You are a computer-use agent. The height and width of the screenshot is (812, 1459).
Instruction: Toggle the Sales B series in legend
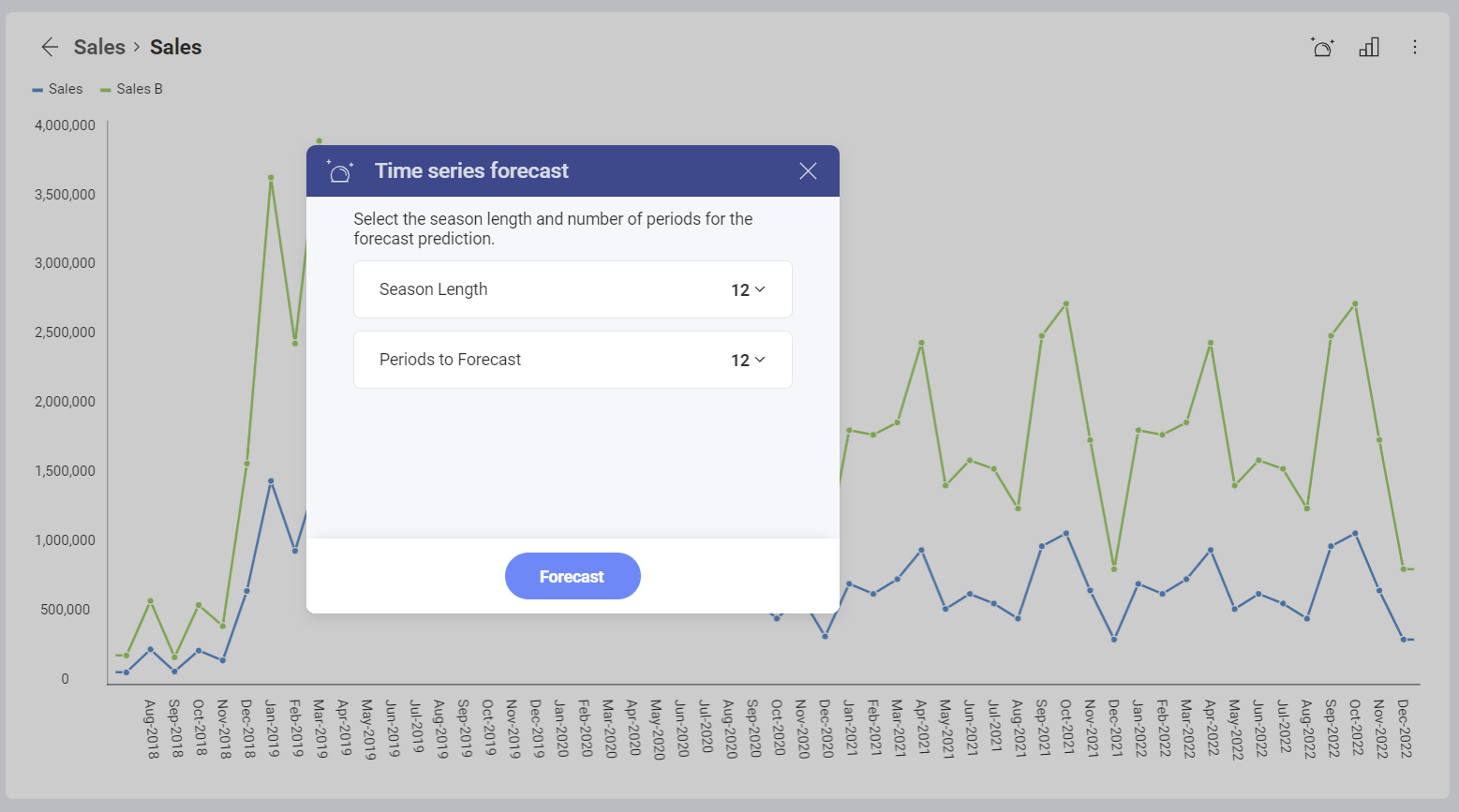132,89
